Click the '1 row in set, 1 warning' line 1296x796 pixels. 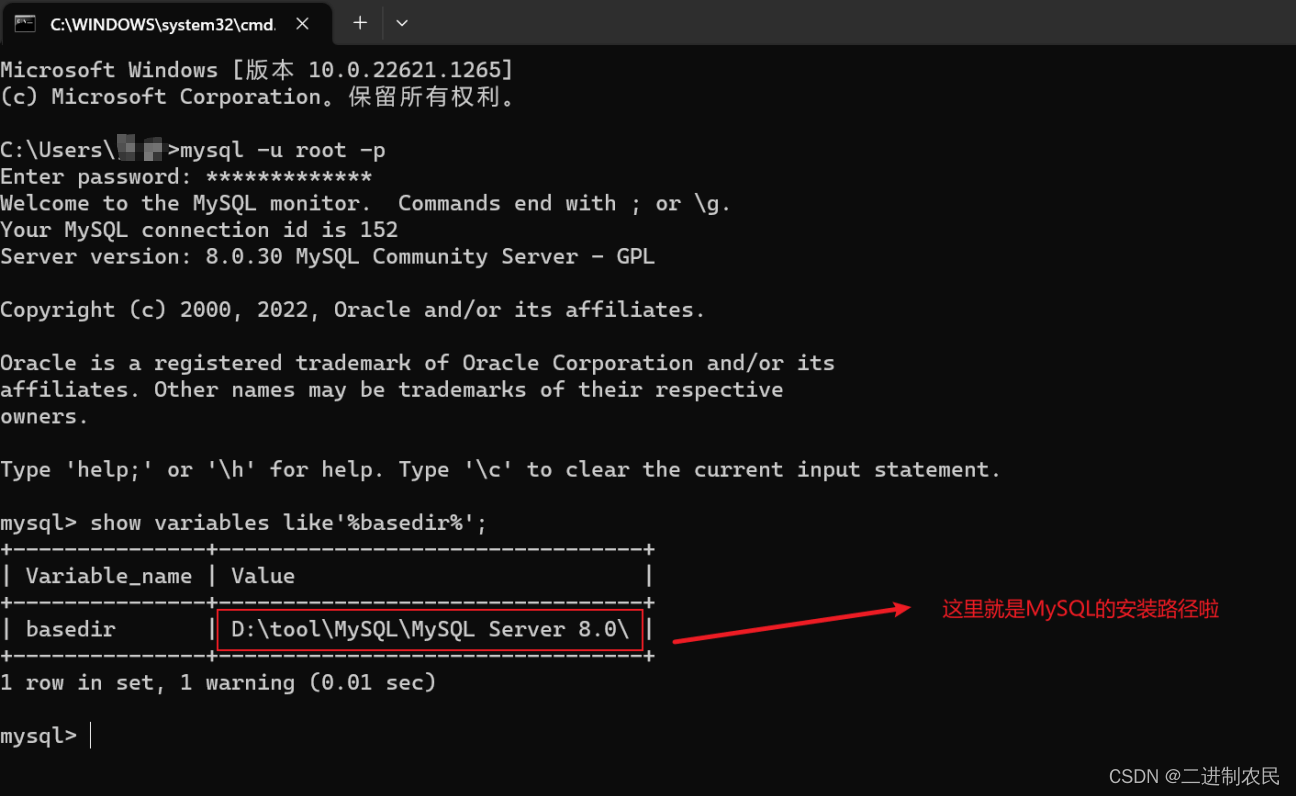[218, 683]
